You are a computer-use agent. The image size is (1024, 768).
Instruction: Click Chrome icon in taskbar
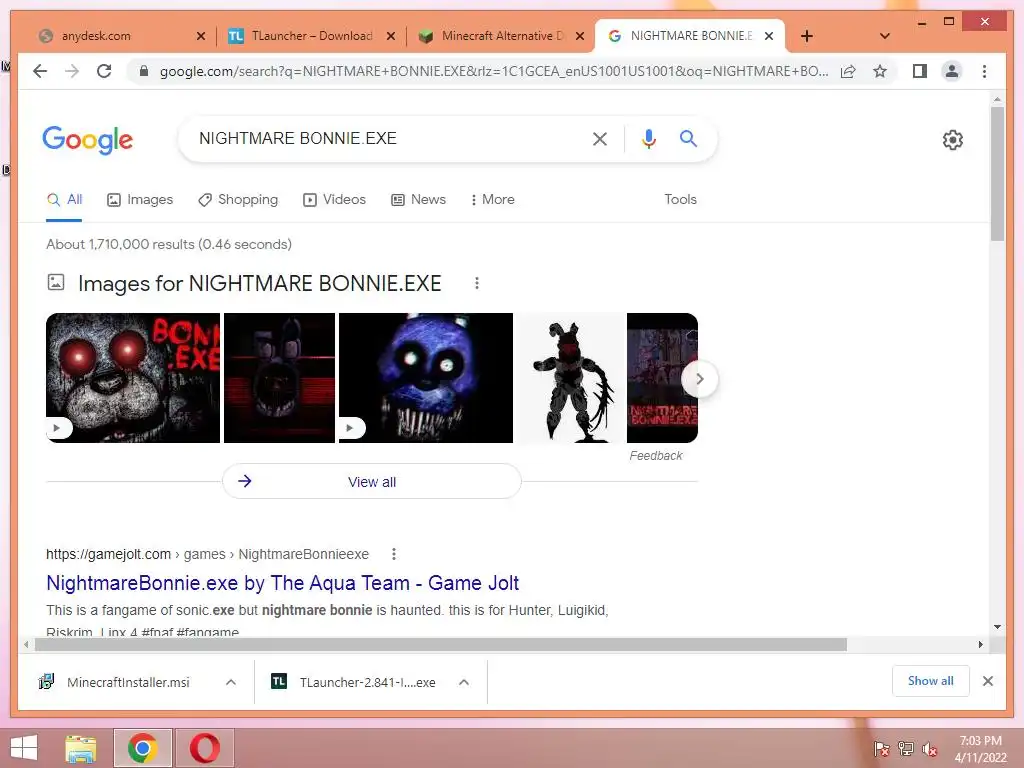pyautogui.click(x=142, y=748)
